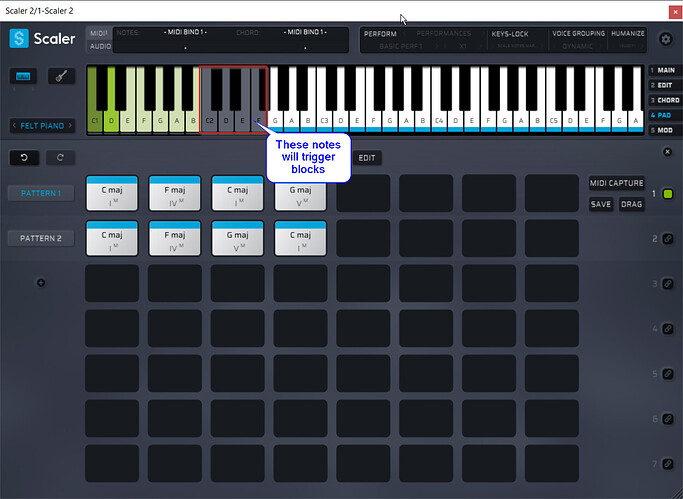Switch to the keyboard view icon
Screen dimensions: 683x499
coord(23,76)
